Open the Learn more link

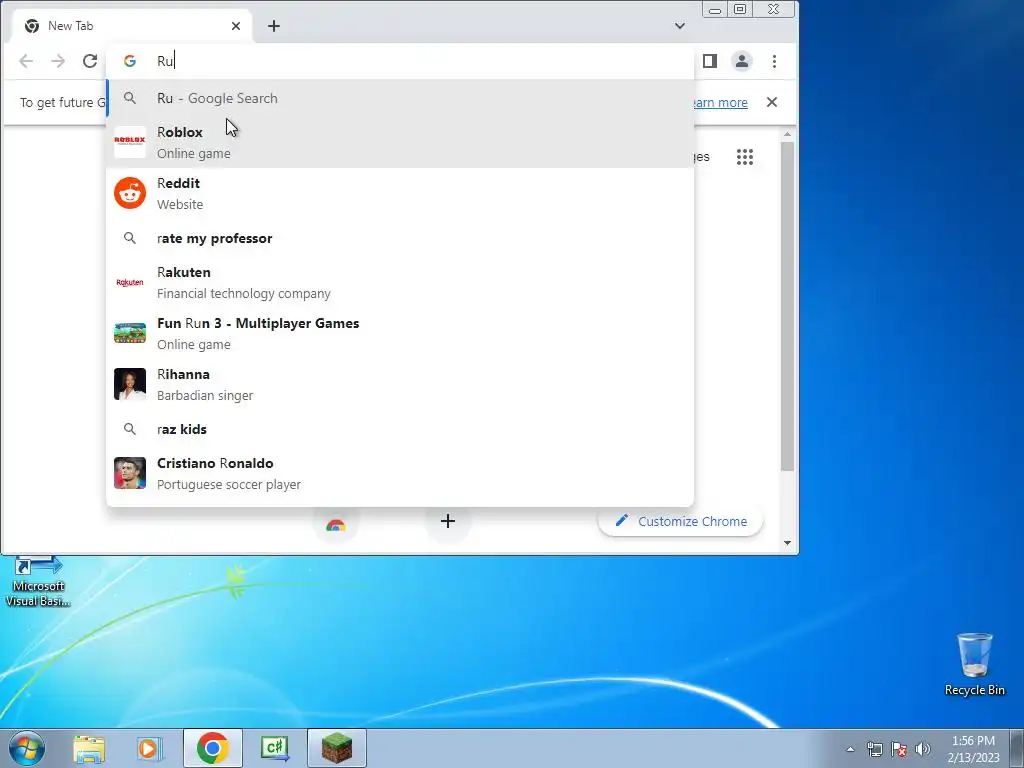(x=720, y=103)
